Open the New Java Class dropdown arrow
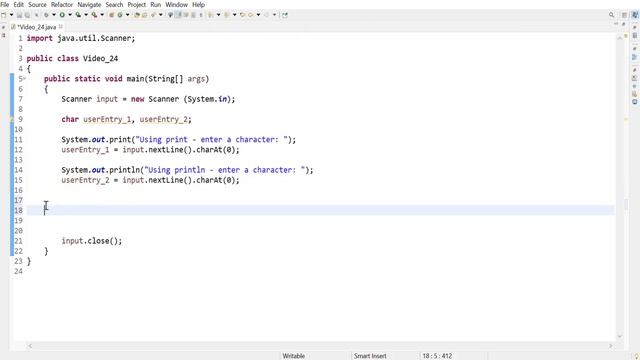640x360 pixels. pyautogui.click(x=128, y=15)
